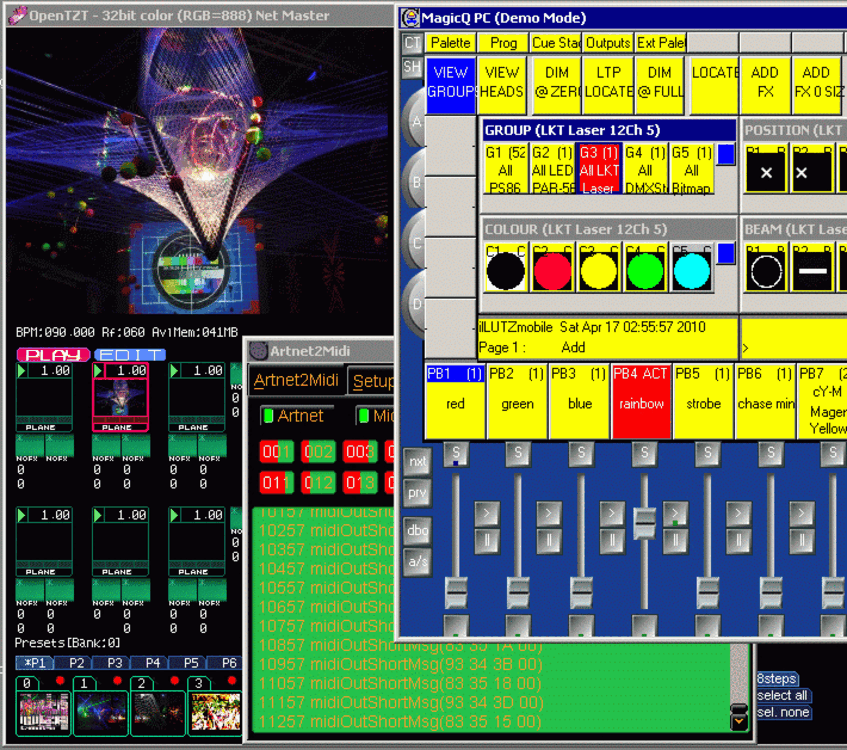
Task: Select group G5 All Bitmap
Action: click(691, 169)
